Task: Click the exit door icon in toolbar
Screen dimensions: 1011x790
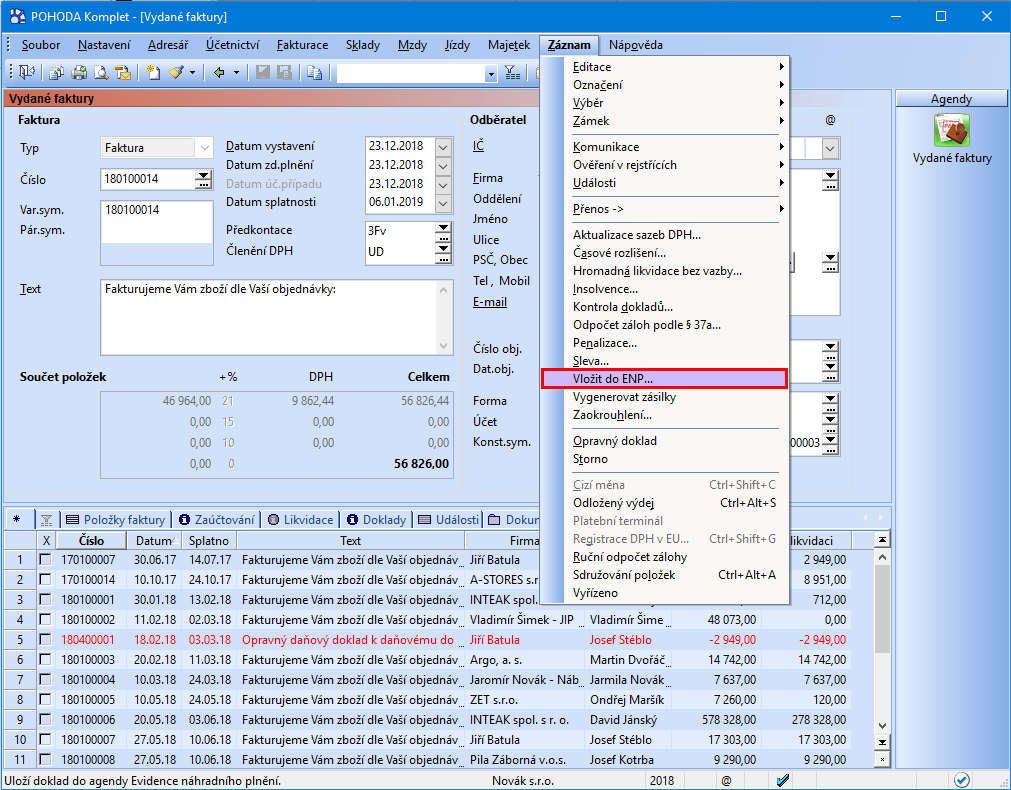Action: [25, 72]
